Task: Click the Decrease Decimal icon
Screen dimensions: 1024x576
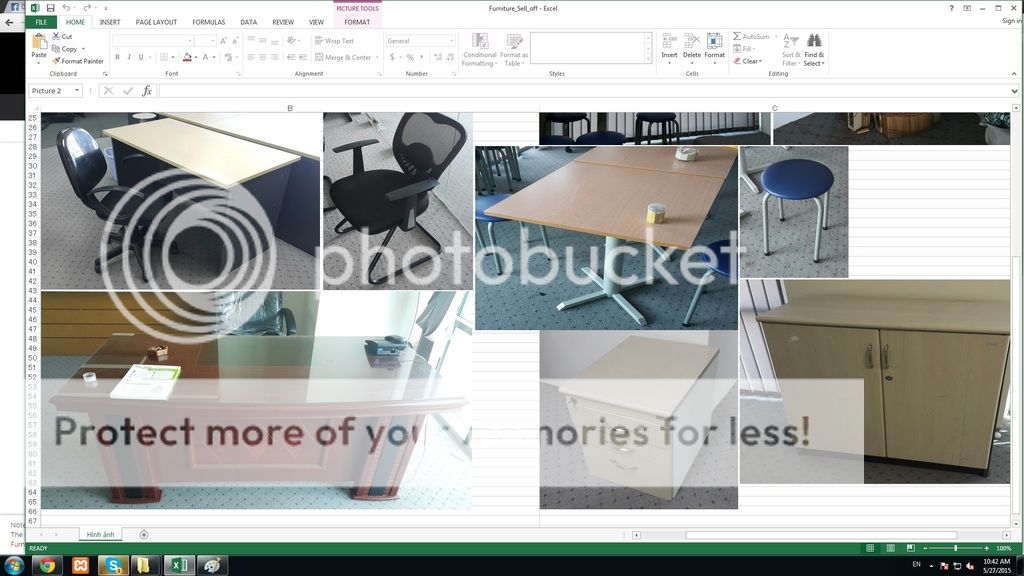Action: pos(450,57)
